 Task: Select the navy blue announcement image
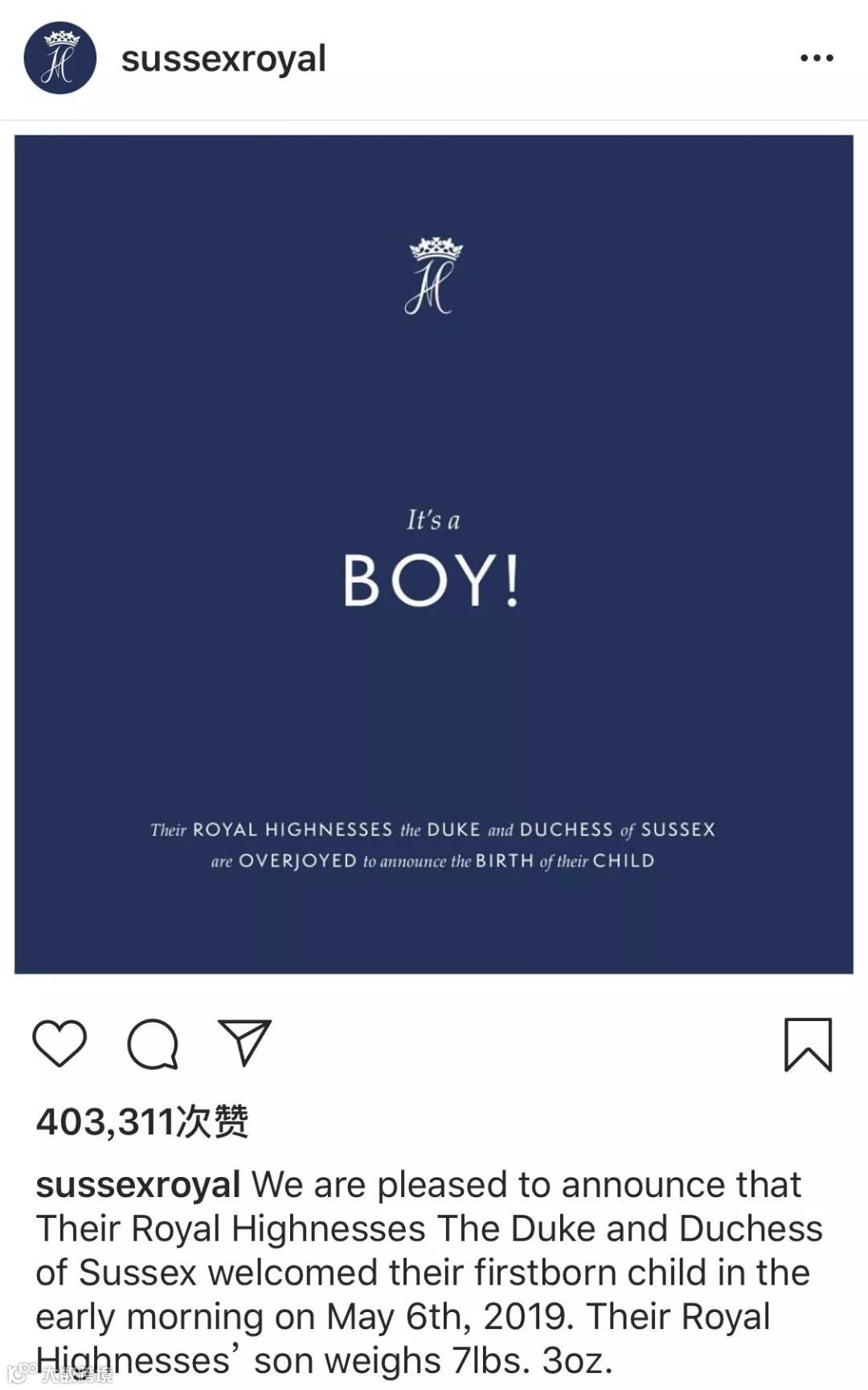tap(434, 555)
